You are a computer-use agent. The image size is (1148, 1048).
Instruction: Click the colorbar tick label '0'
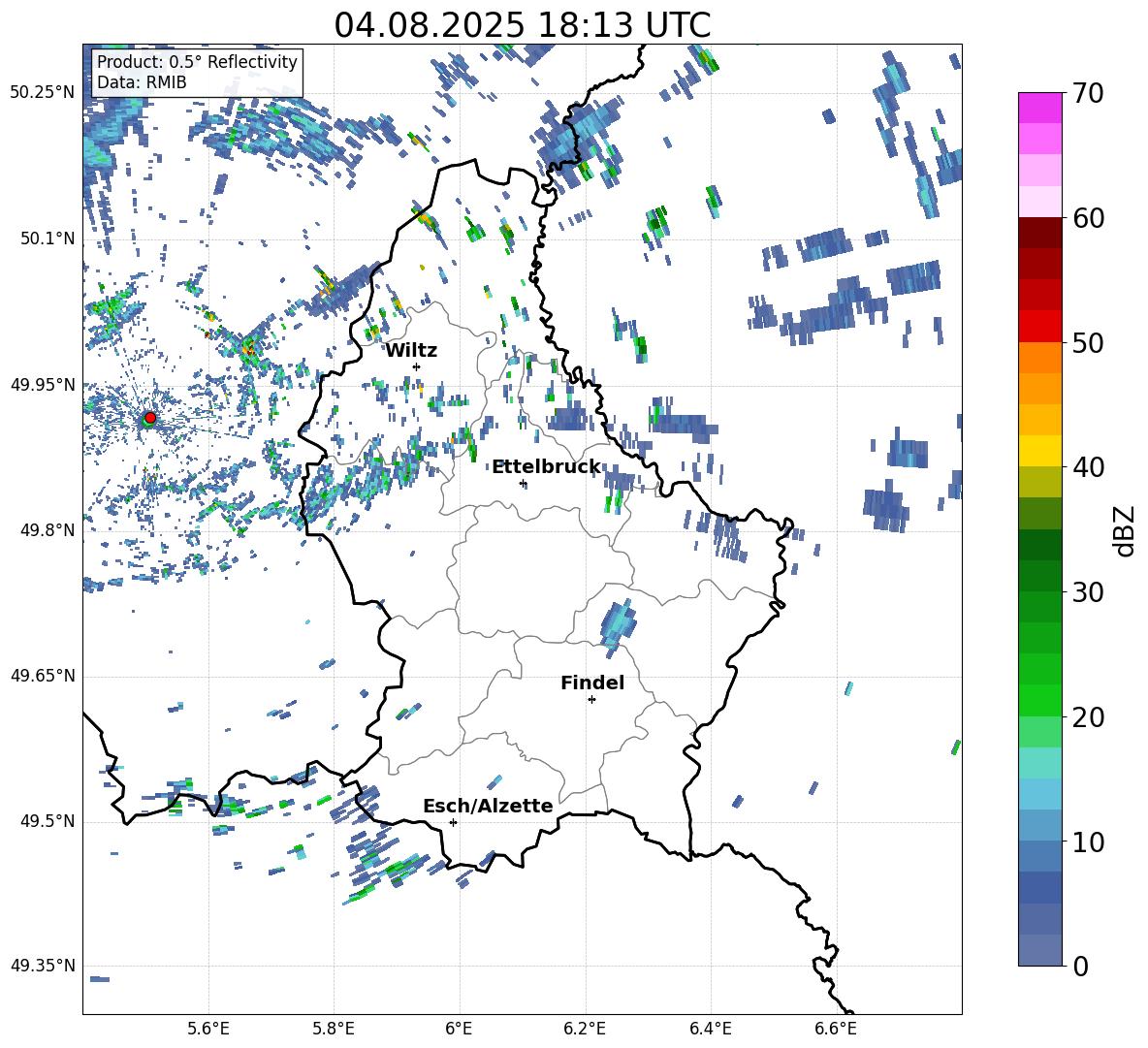tap(1080, 967)
